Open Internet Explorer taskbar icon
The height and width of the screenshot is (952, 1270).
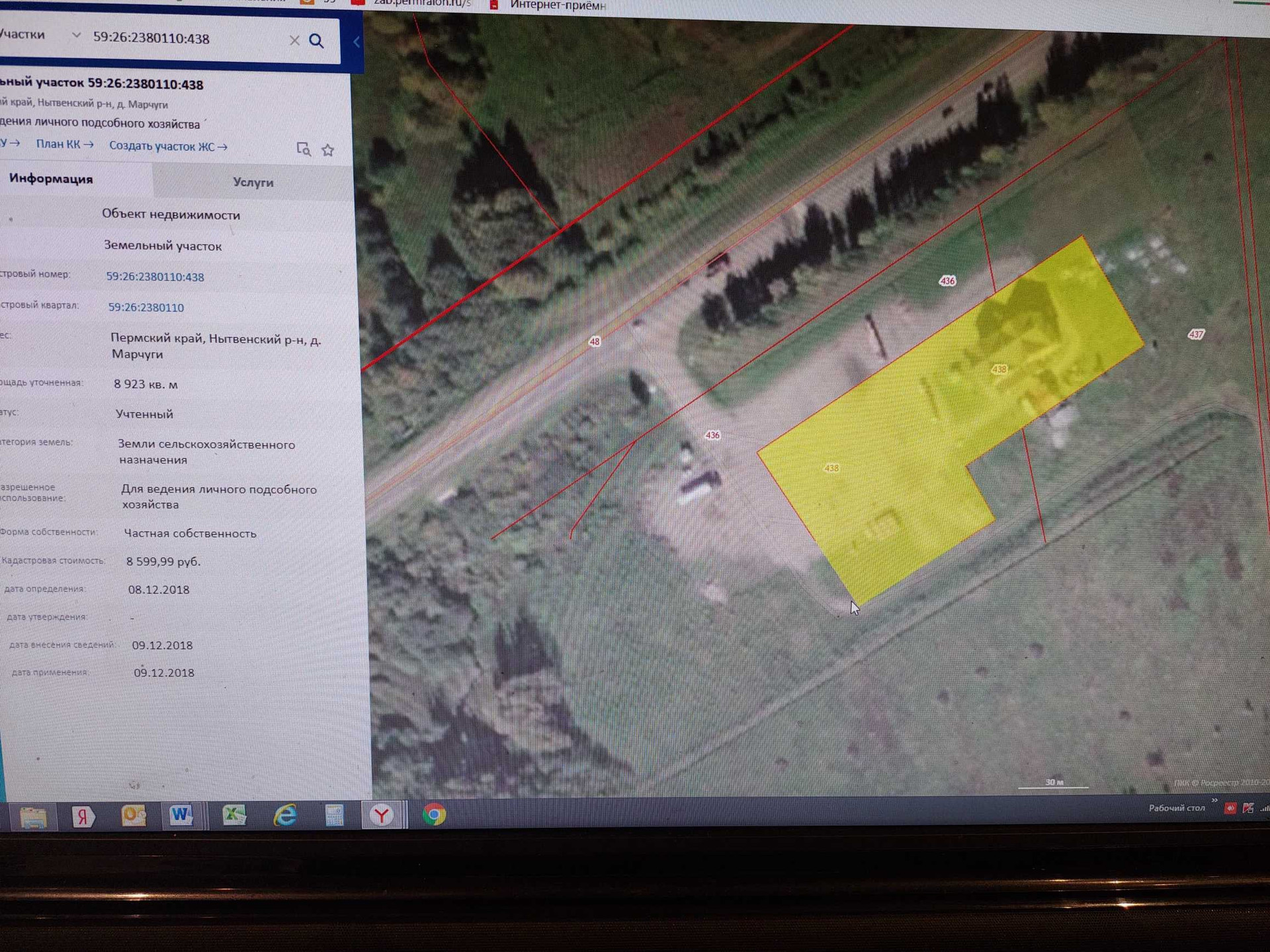285,815
